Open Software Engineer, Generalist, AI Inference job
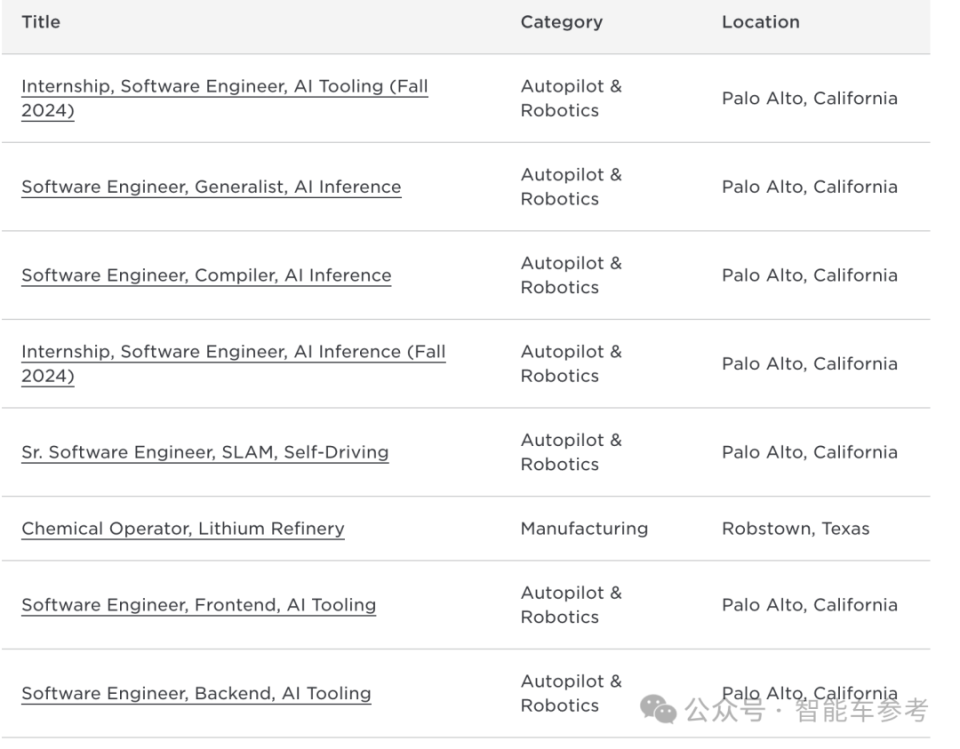This screenshot has height=749, width=960. (211, 187)
